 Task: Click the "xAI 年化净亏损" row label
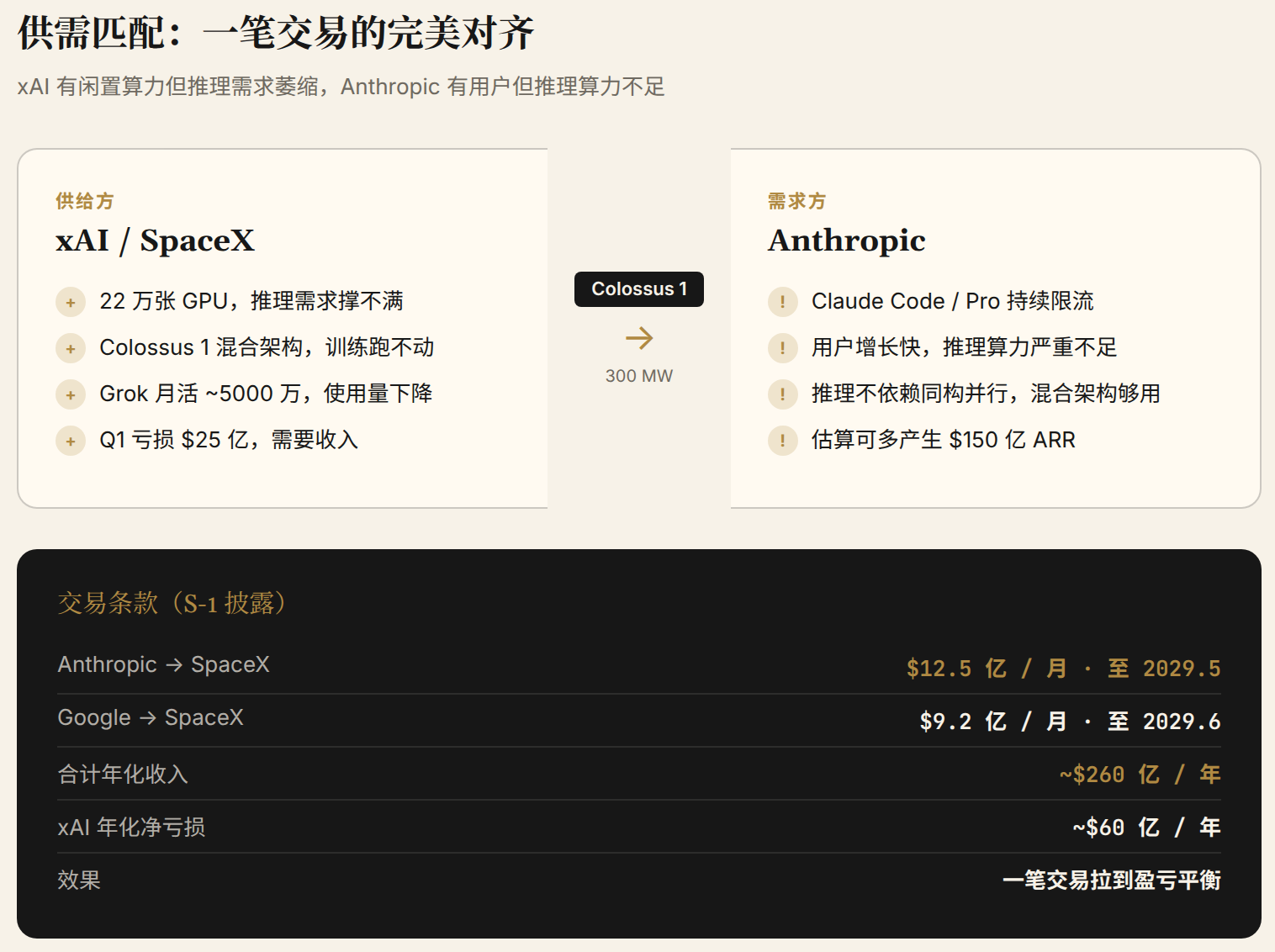tap(131, 827)
